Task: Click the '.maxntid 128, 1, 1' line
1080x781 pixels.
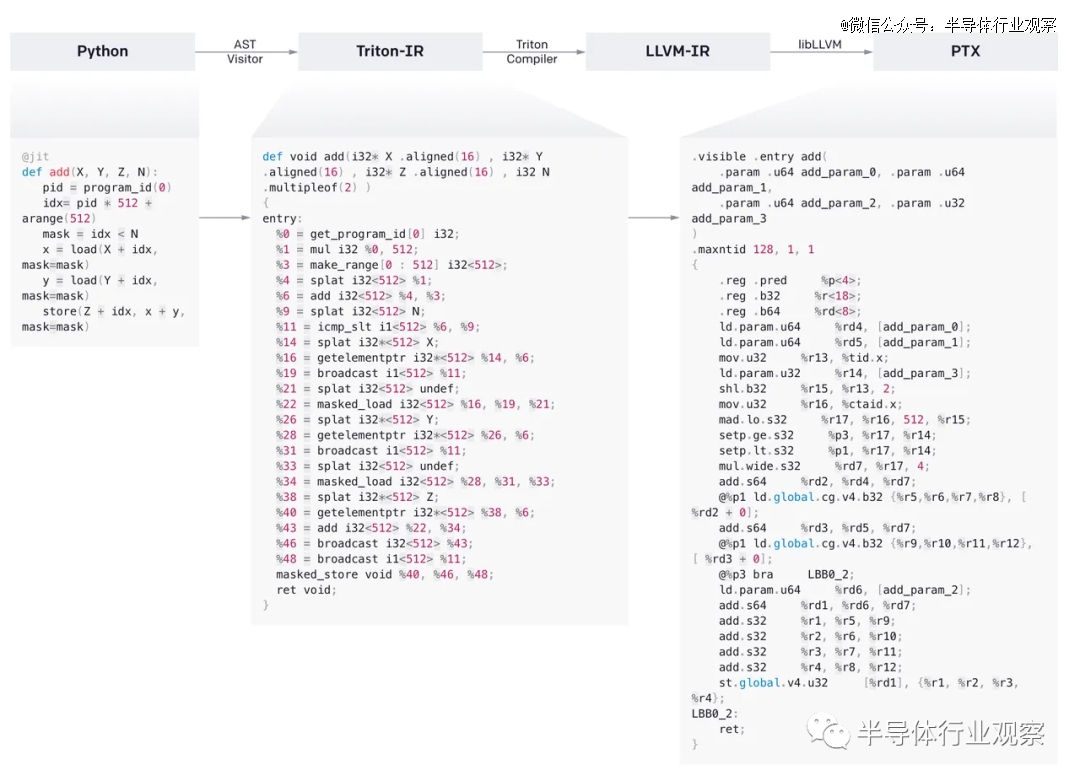Action: point(754,249)
